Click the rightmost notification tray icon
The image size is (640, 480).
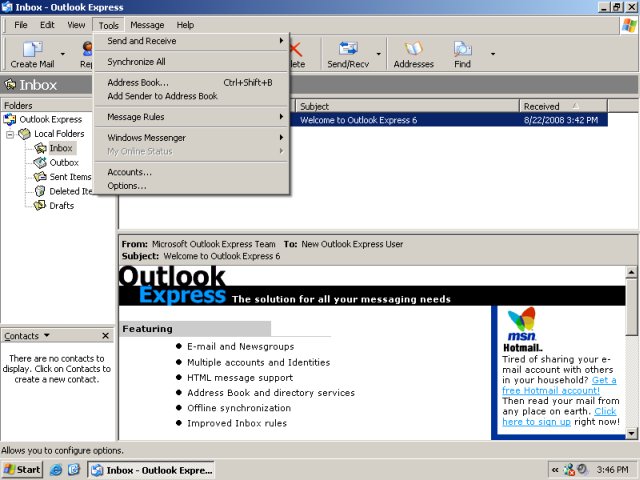point(582,469)
